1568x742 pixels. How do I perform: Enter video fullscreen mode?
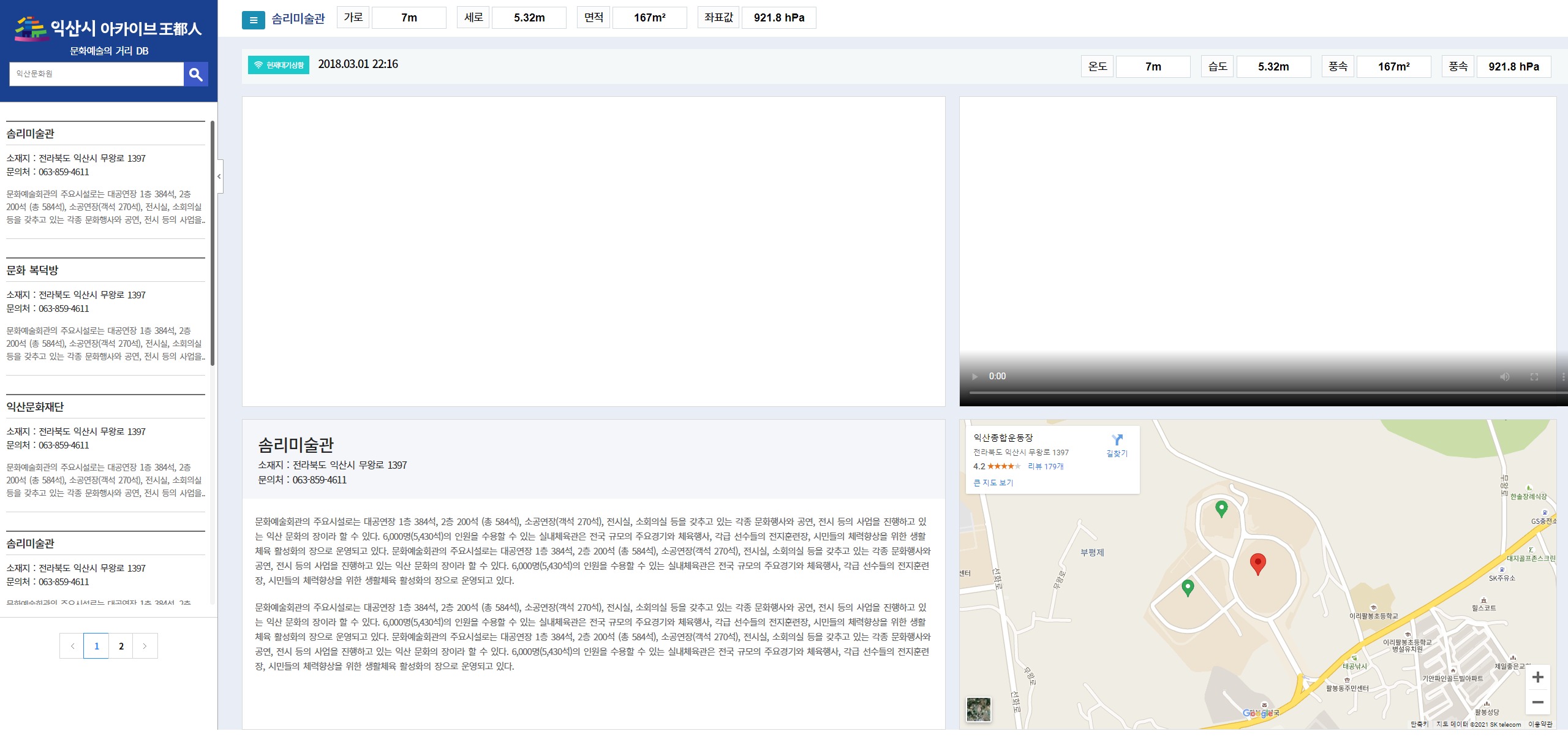[x=1534, y=377]
